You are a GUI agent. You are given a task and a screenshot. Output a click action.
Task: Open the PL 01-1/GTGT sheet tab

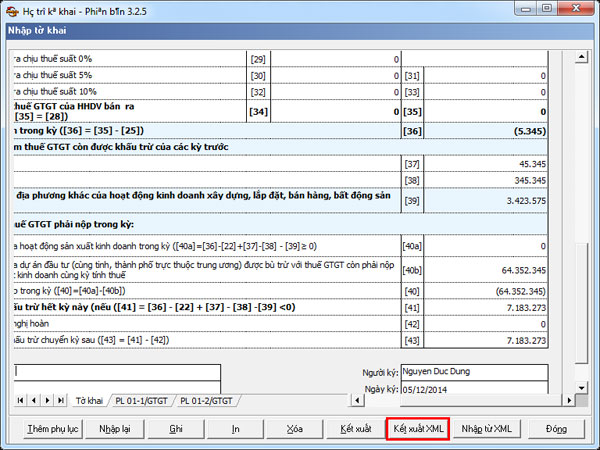click(x=142, y=401)
